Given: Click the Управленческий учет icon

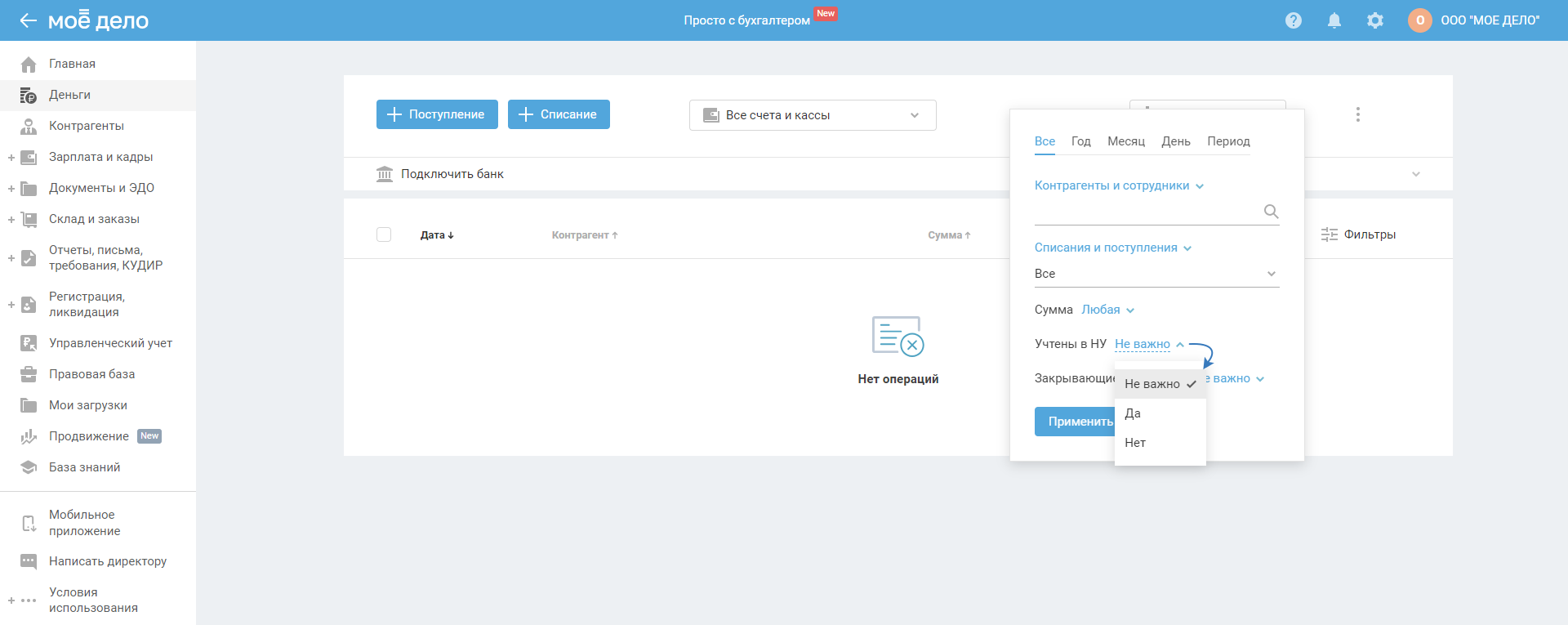Looking at the screenshot, I should click(x=29, y=343).
